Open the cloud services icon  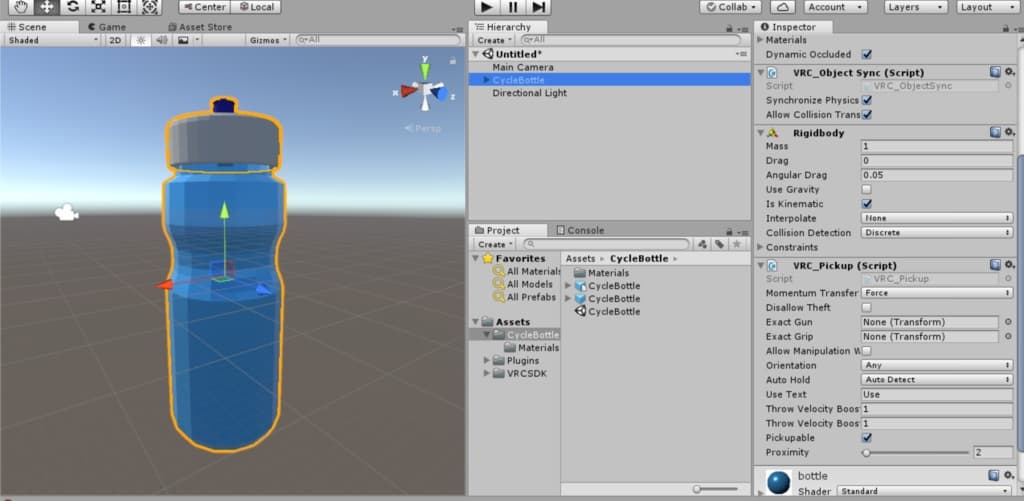click(x=783, y=7)
